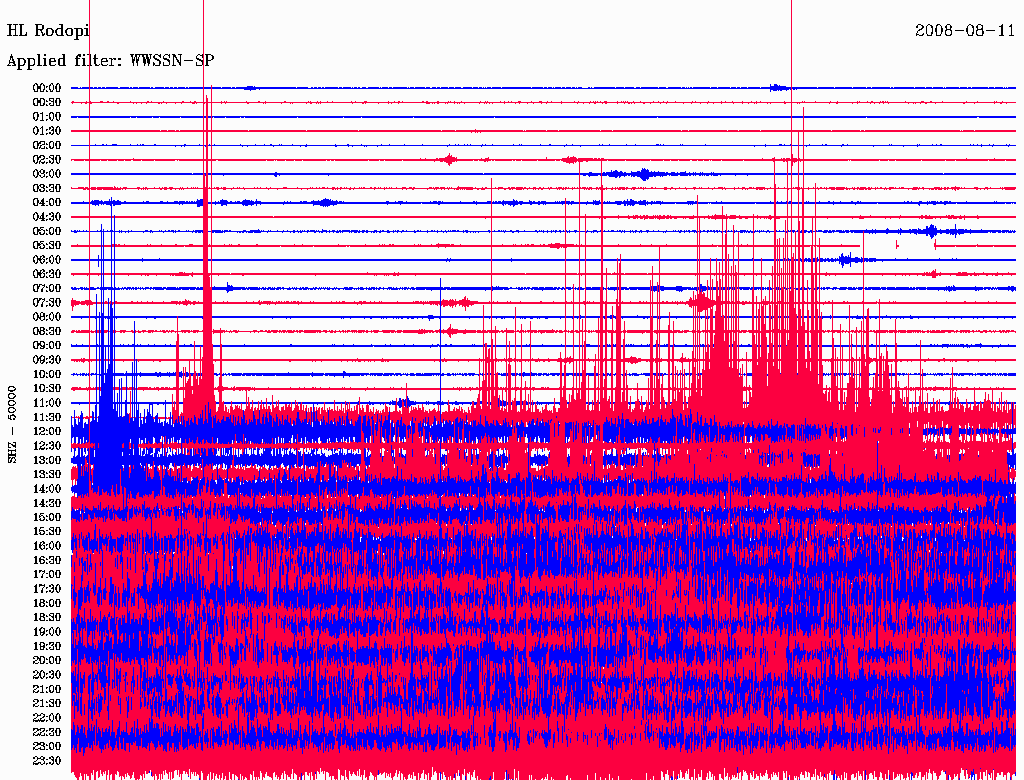Select the 19:30 time label
Image resolution: width=1024 pixels, height=780 pixels.
[47, 647]
